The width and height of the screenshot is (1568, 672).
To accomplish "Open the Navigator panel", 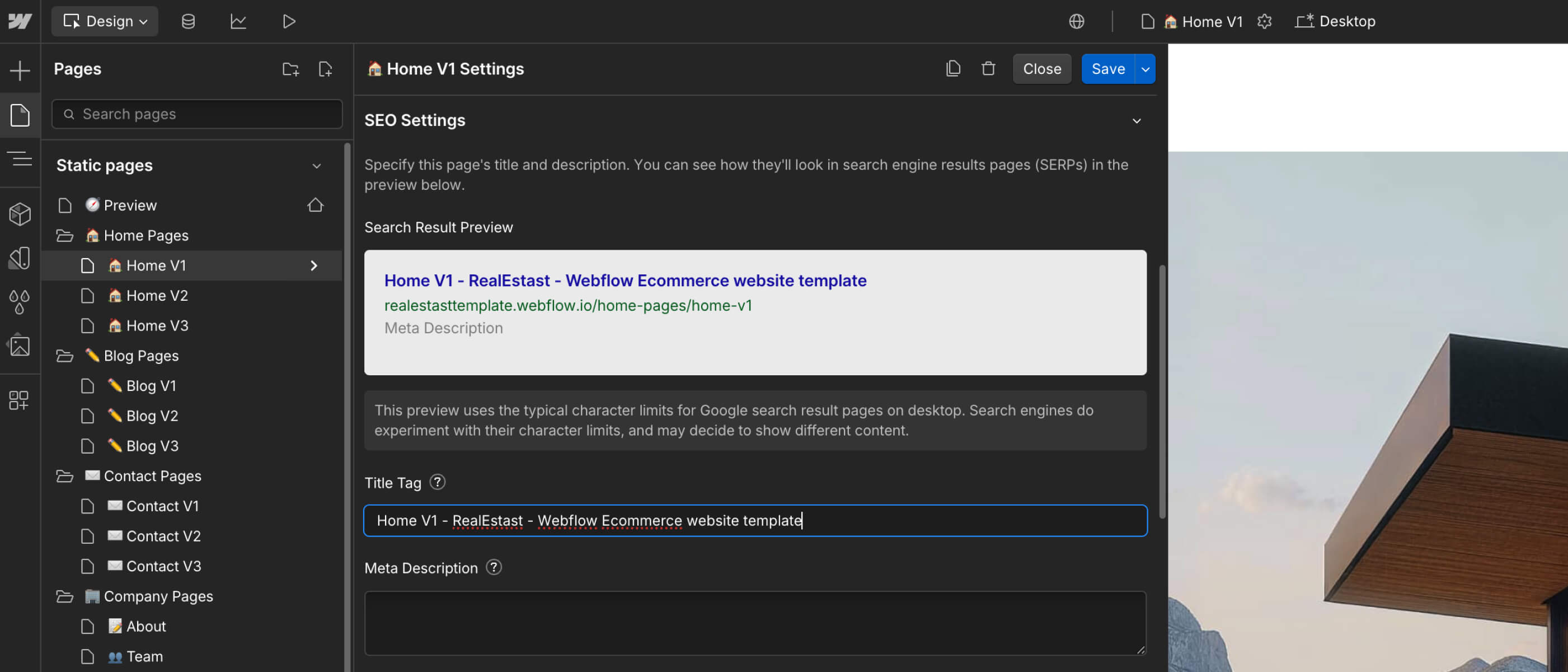I will pos(20,158).
